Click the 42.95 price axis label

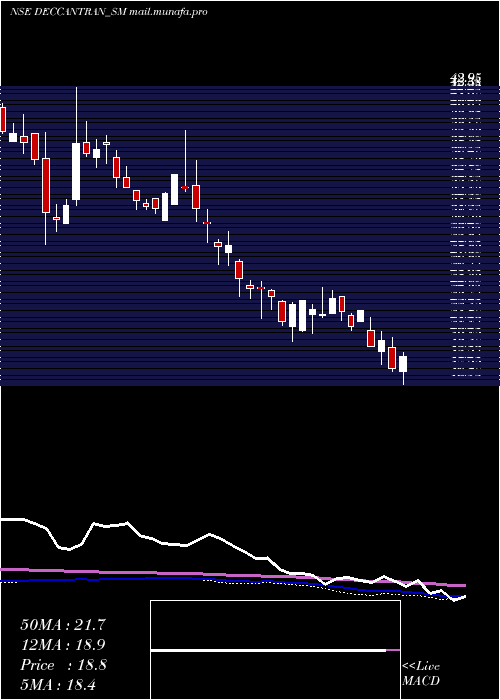[x=466, y=80]
